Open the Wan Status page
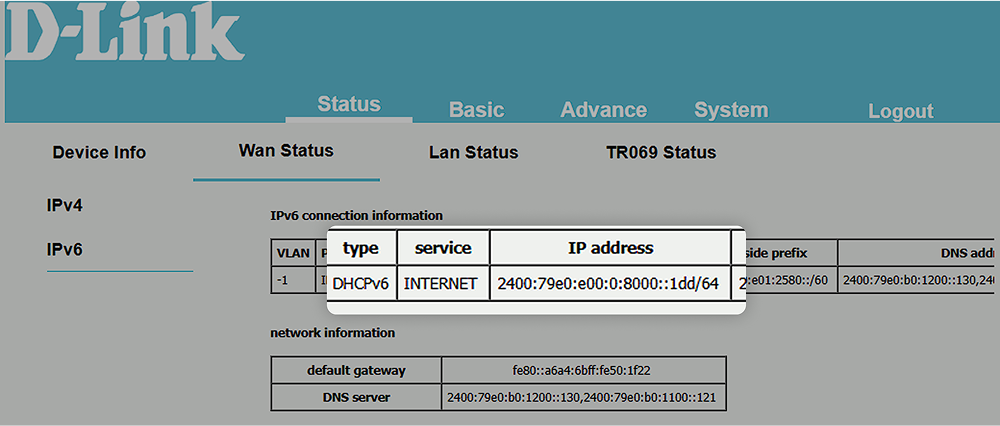 tap(286, 151)
